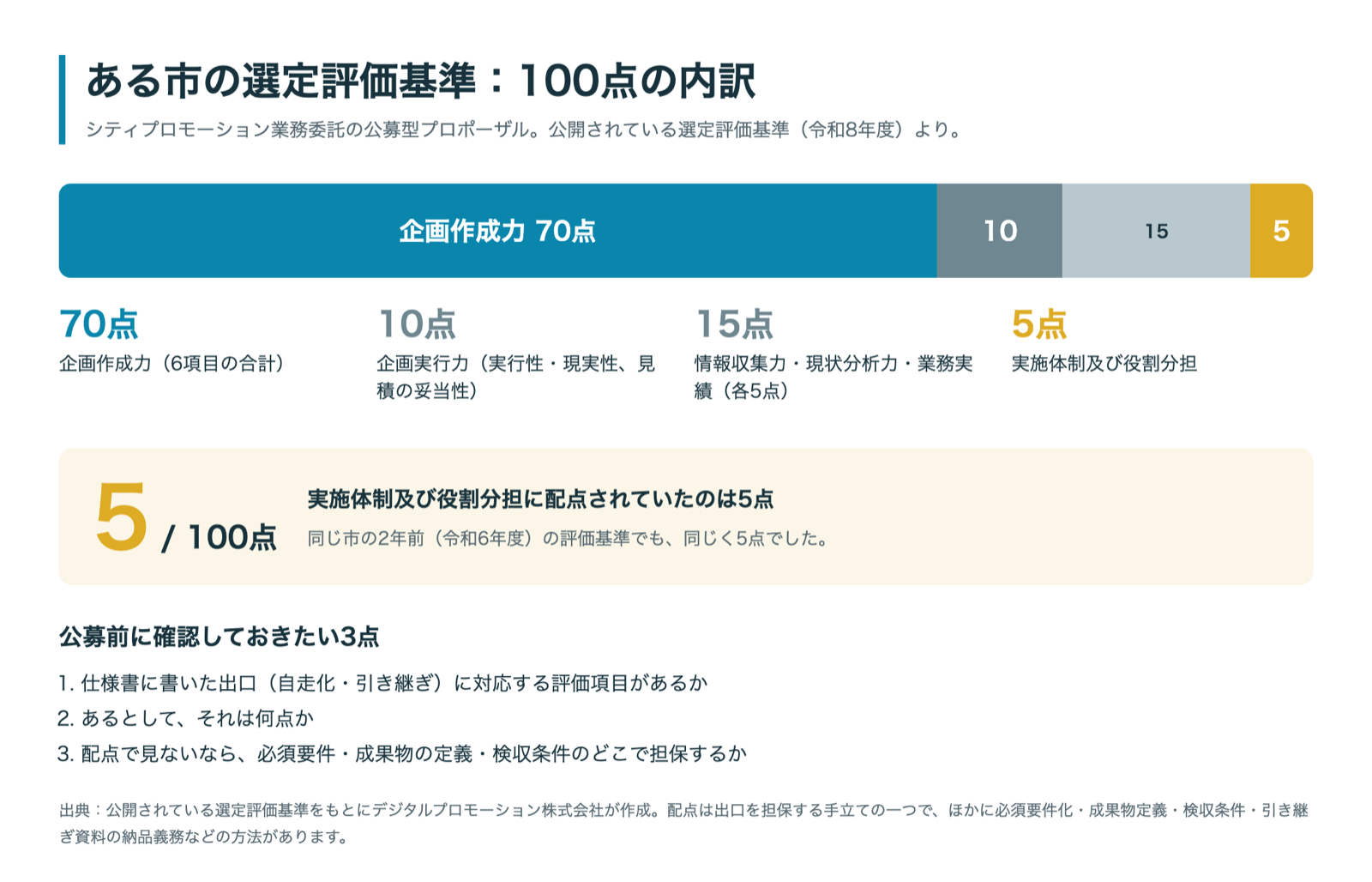The width and height of the screenshot is (1372, 882).
Task: Click the gray 「15点」 legend heading
Action: (x=734, y=324)
